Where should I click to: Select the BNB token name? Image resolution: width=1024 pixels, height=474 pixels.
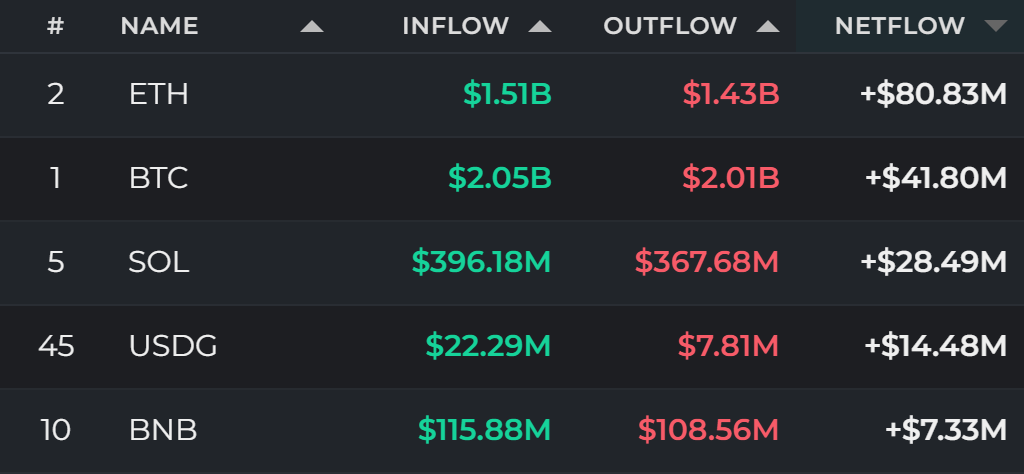point(163,430)
